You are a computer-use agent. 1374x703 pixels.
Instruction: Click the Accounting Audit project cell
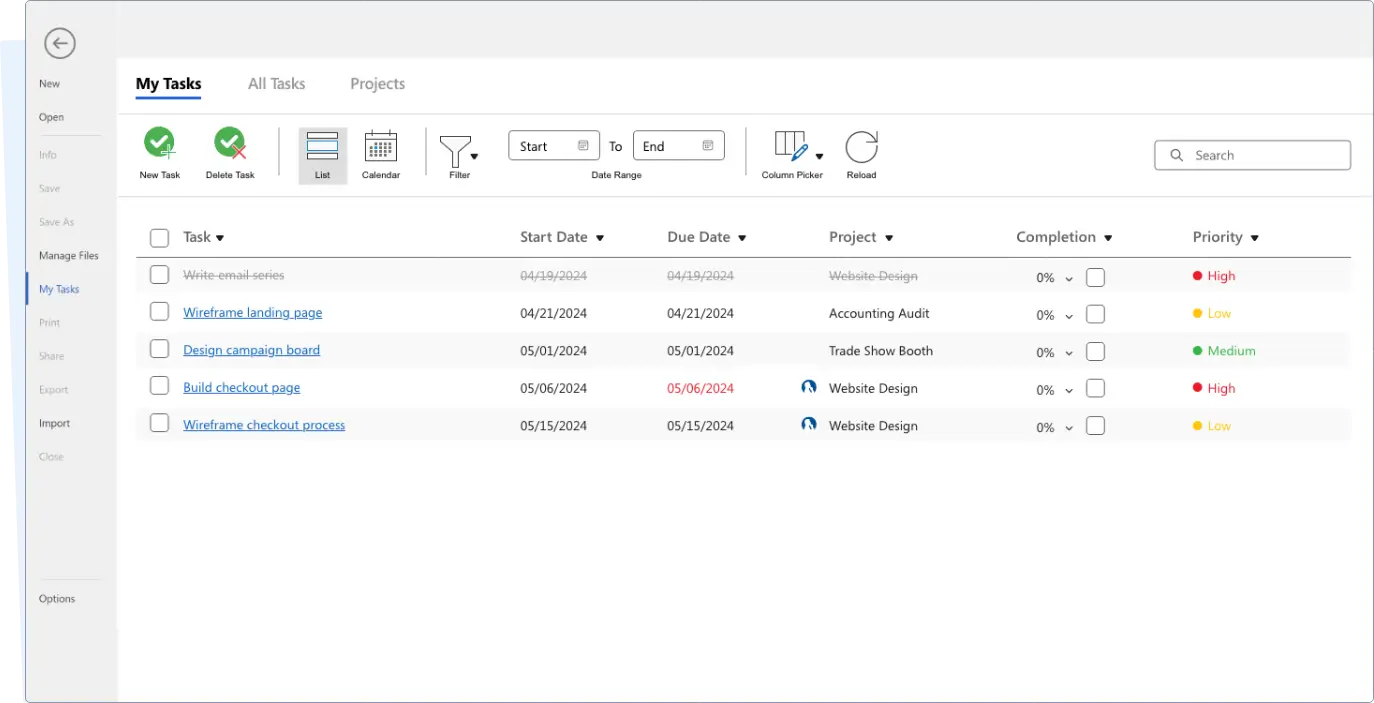click(879, 313)
